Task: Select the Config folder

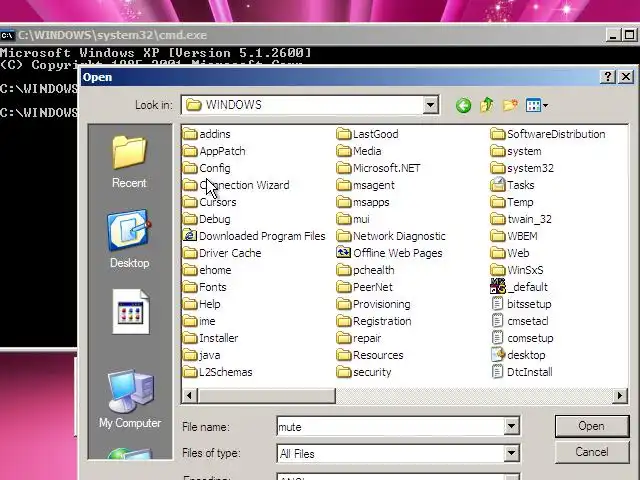Action: pos(207,168)
